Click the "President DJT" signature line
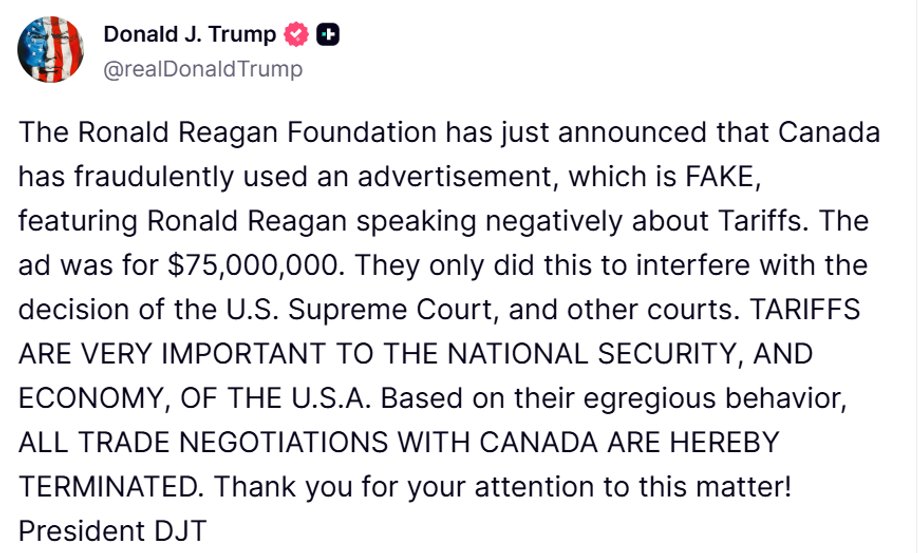The width and height of the screenshot is (920, 553). (x=112, y=531)
